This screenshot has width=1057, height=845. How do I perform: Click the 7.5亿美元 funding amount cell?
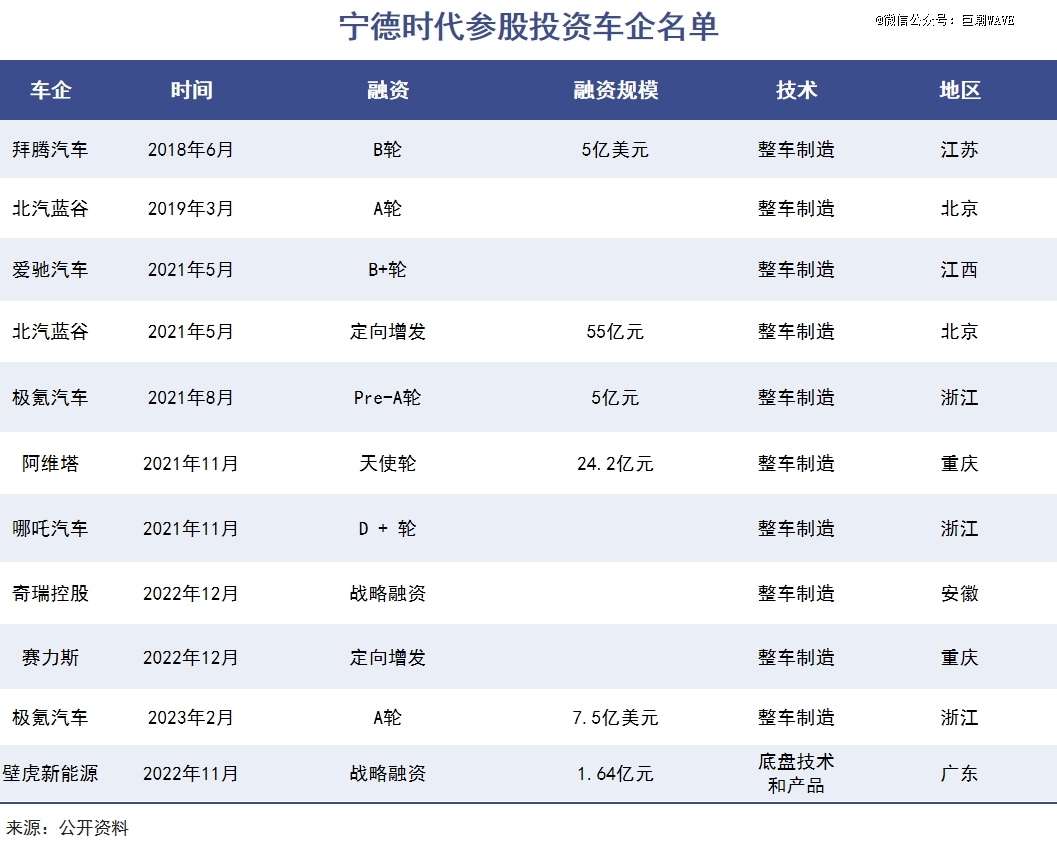[615, 717]
